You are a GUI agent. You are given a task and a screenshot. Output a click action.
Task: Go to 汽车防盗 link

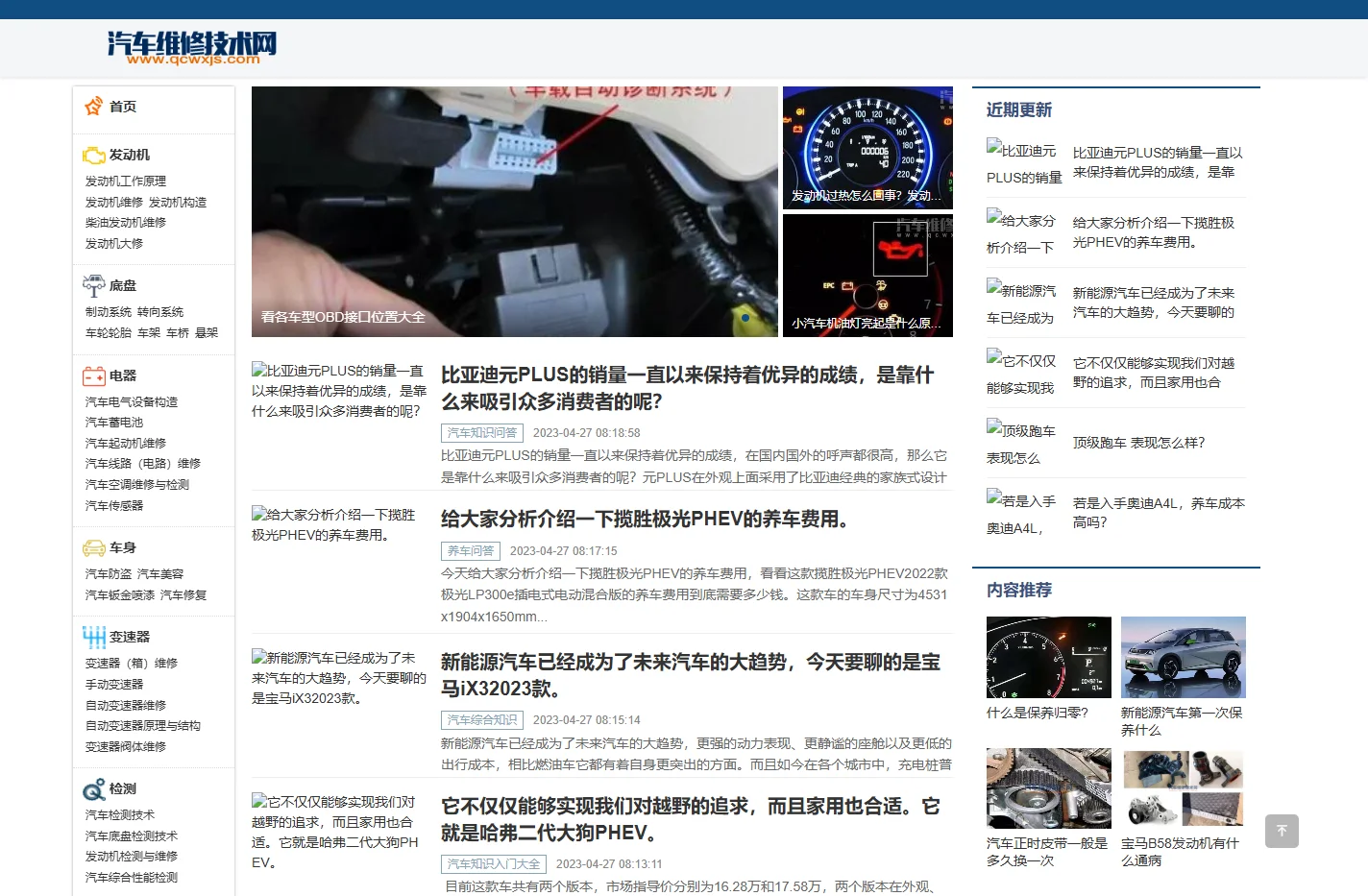click(x=109, y=574)
